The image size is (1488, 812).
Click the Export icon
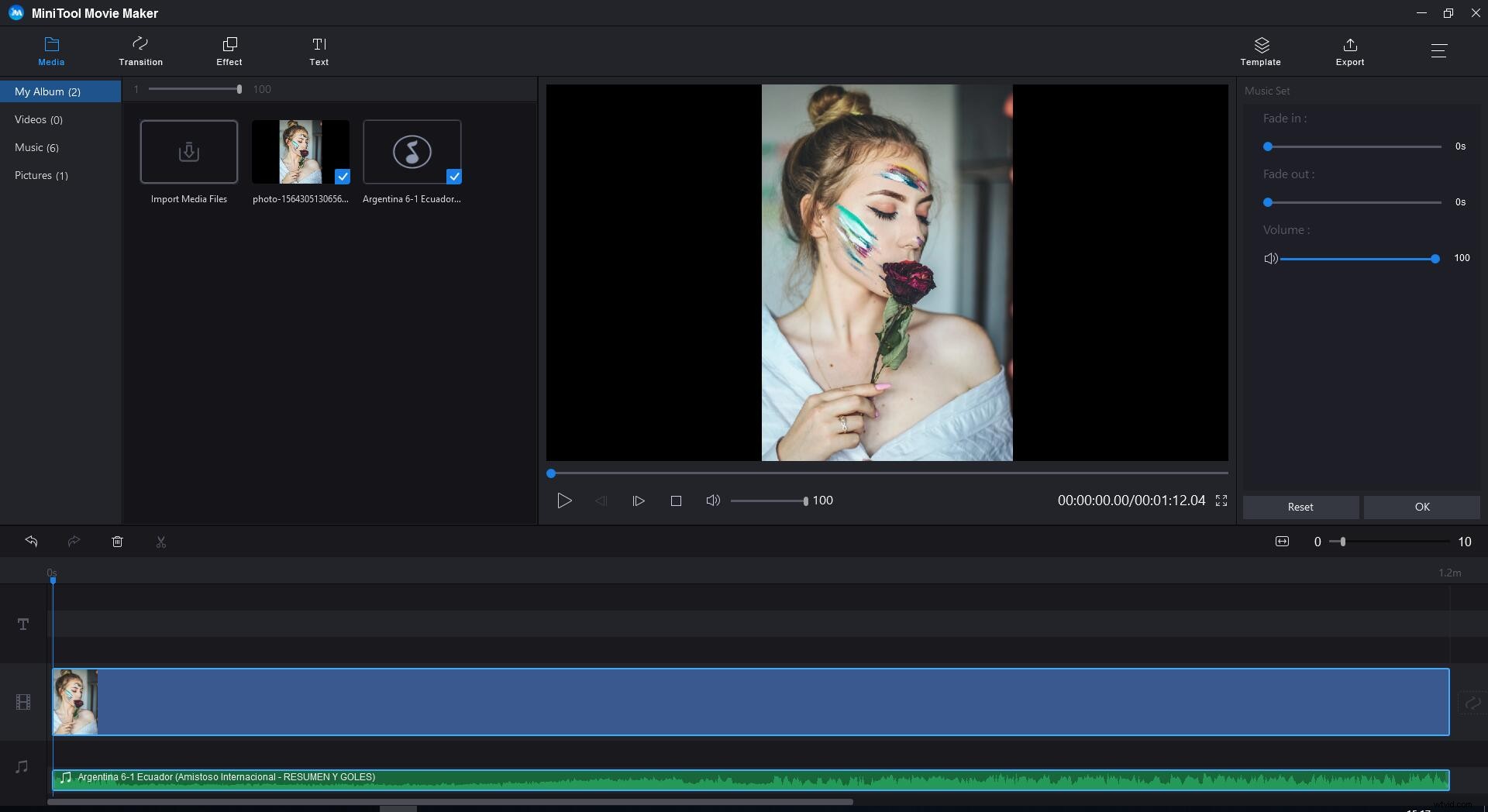click(1350, 50)
